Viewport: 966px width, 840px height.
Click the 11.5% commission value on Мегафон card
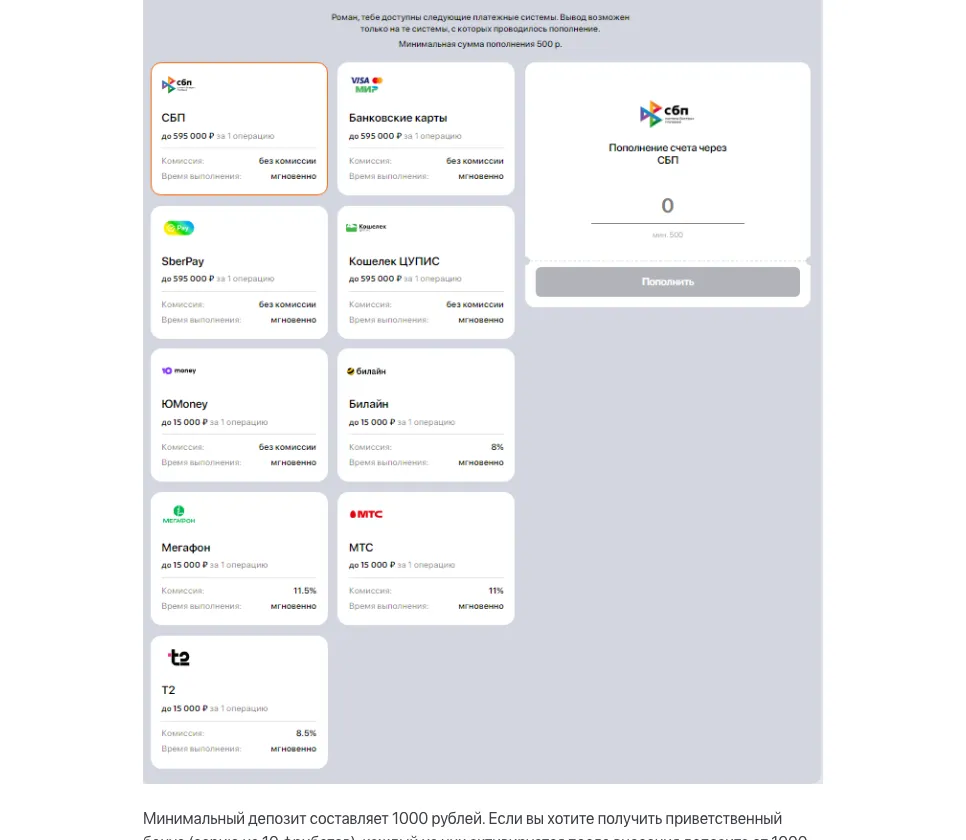(305, 590)
